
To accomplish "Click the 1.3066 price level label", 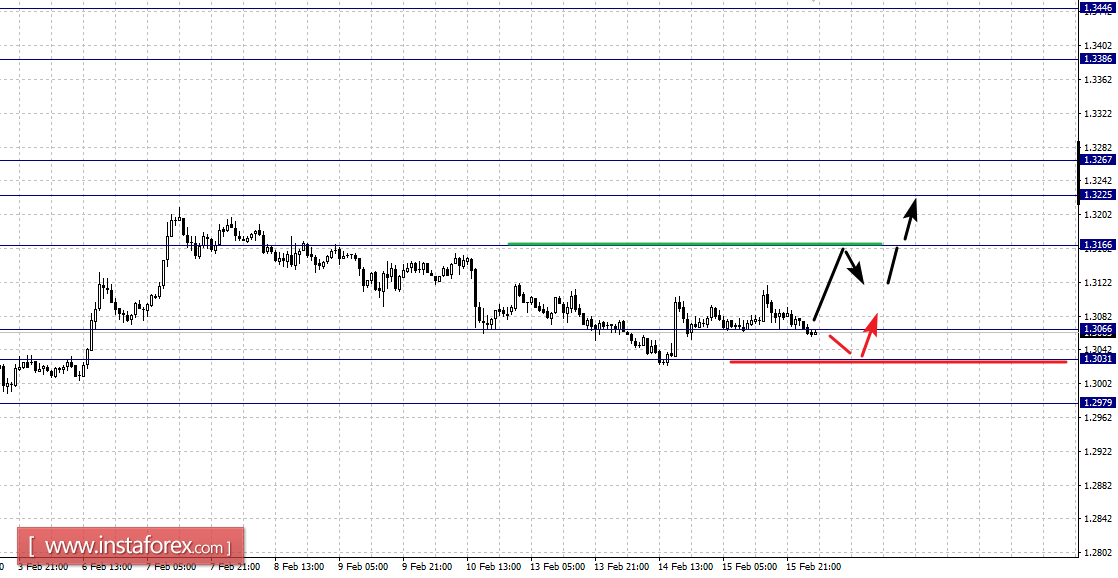I will [x=1099, y=329].
